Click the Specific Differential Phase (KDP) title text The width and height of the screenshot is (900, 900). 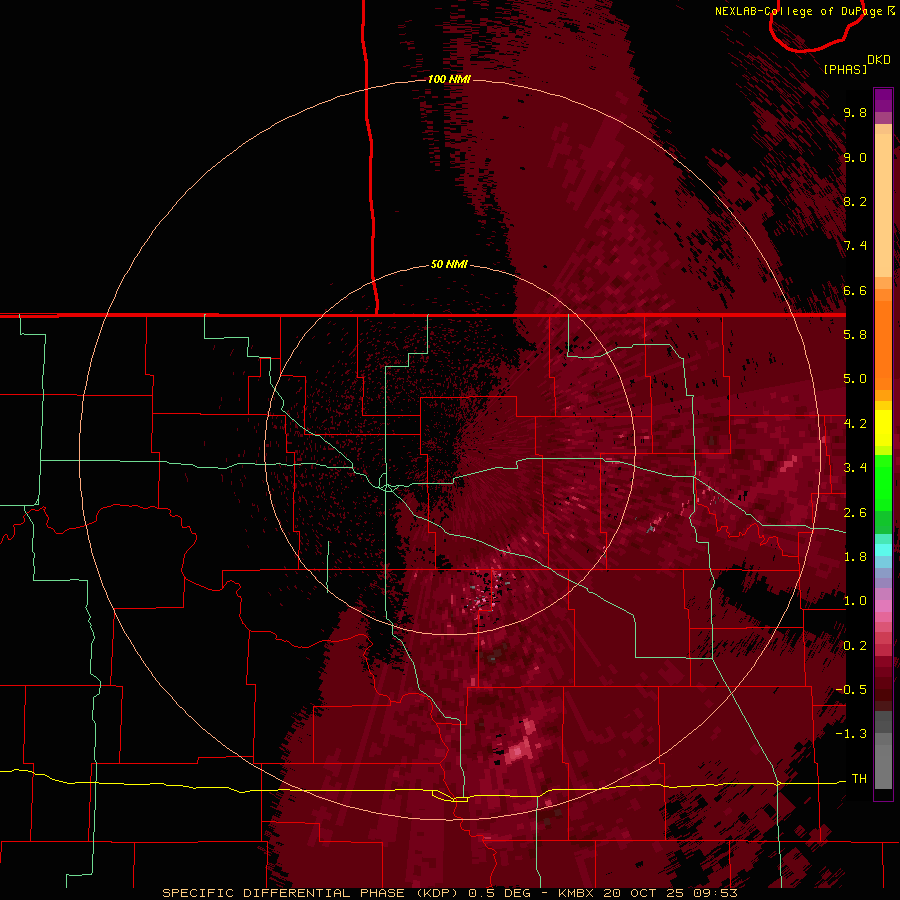pos(310,893)
